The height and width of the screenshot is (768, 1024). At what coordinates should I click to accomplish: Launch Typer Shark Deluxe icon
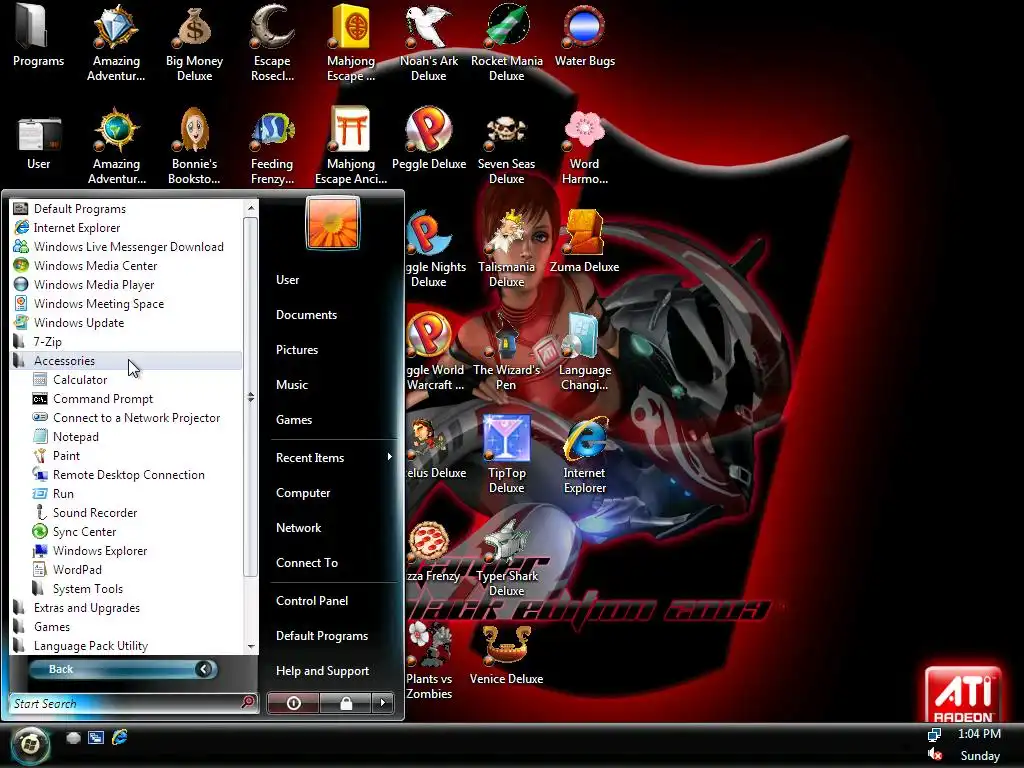(x=506, y=558)
